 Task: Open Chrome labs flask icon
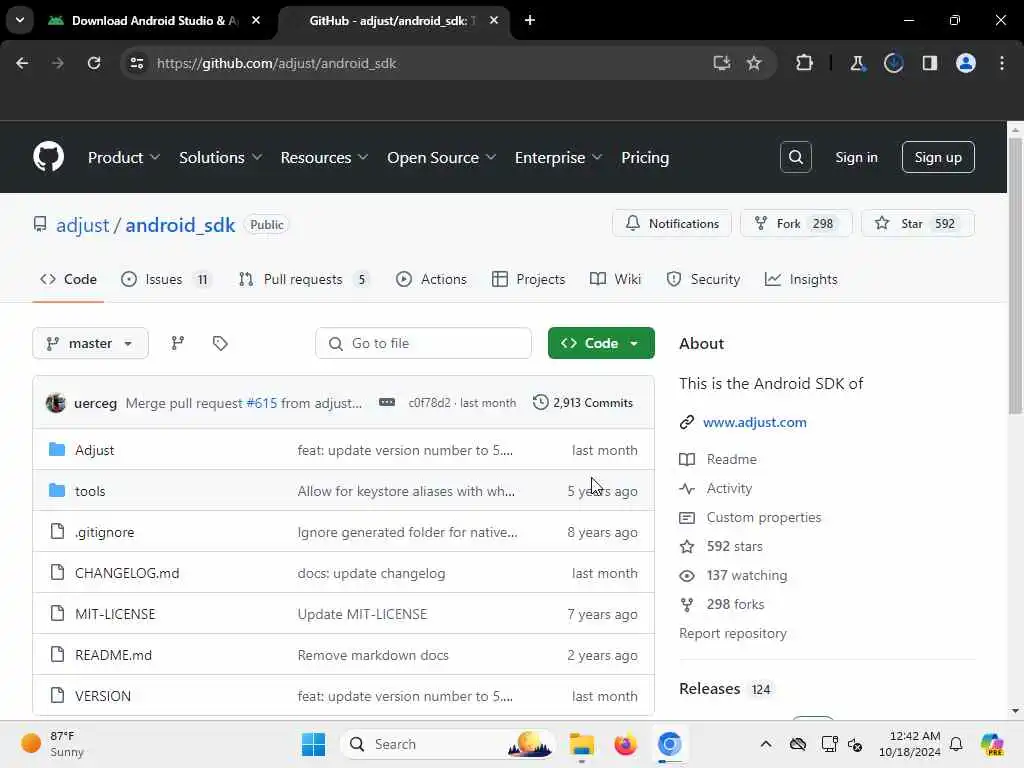pyautogui.click(x=857, y=63)
